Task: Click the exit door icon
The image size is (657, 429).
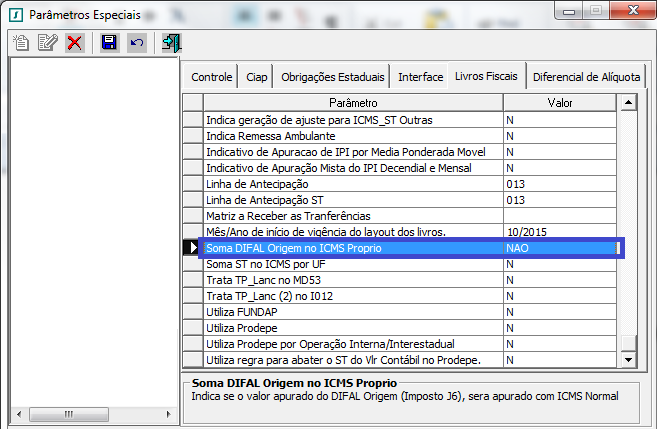Action: [x=171, y=42]
